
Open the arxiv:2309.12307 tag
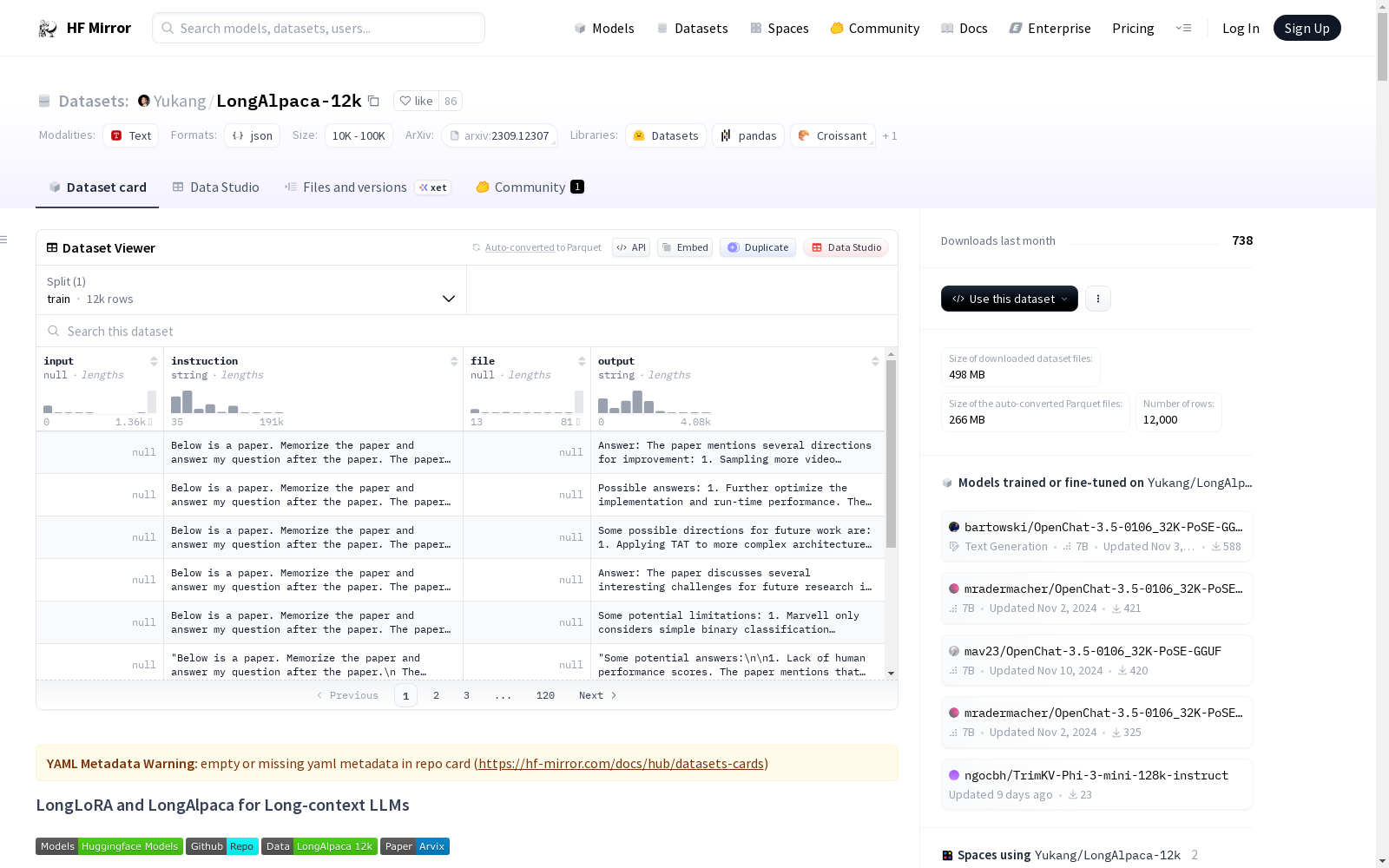pos(500,135)
